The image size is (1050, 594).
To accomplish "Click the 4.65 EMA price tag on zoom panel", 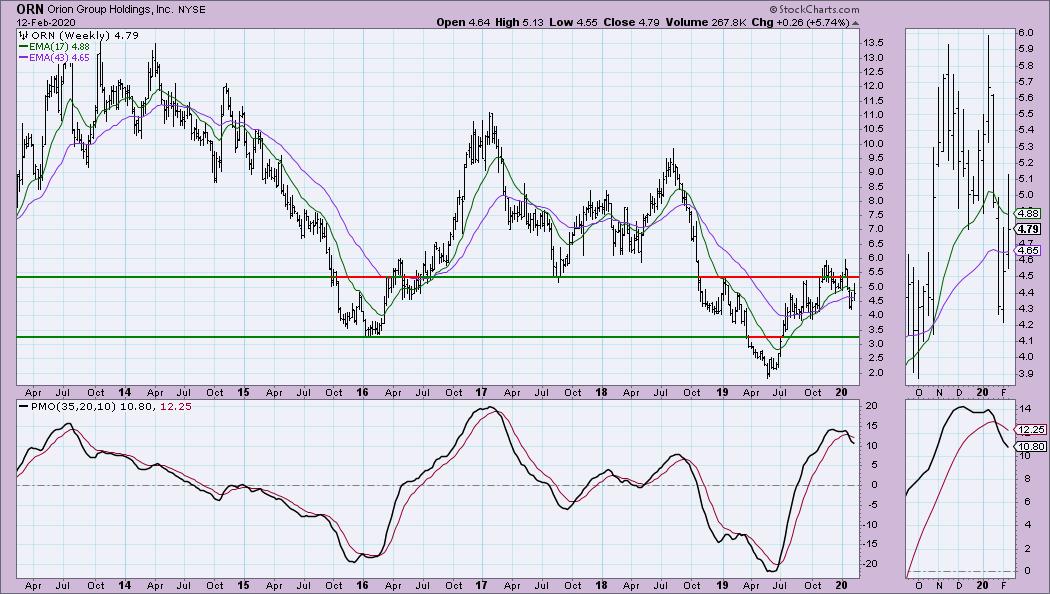I will click(x=1028, y=250).
